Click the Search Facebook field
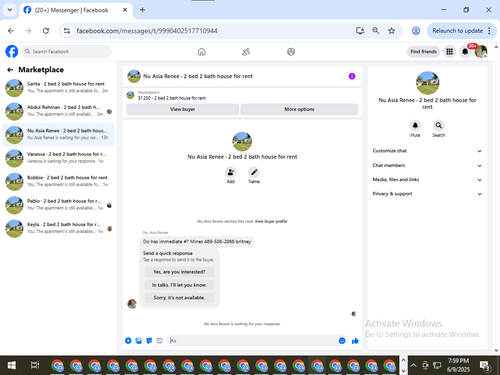This screenshot has height=375, width=500. click(67, 52)
